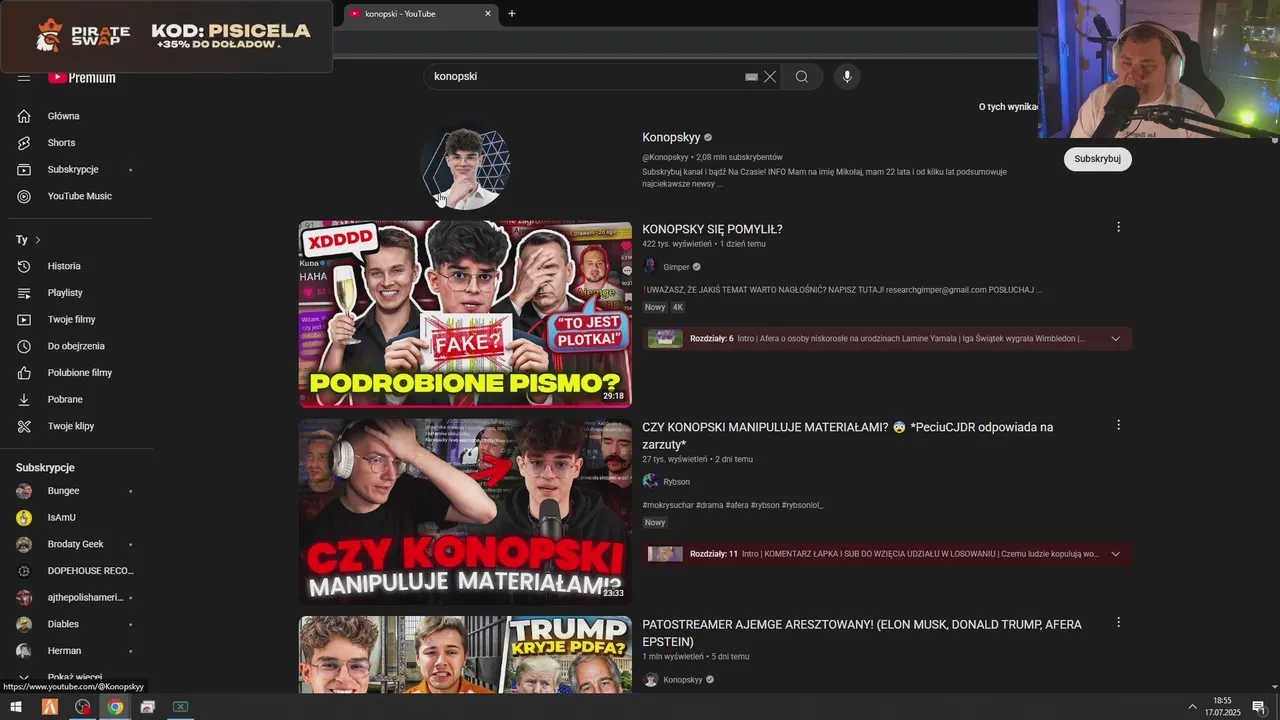Open PATOSTREAMER AJEMGE ARESZTOWANY title
Viewport: 1280px width, 720px height.
tap(861, 633)
